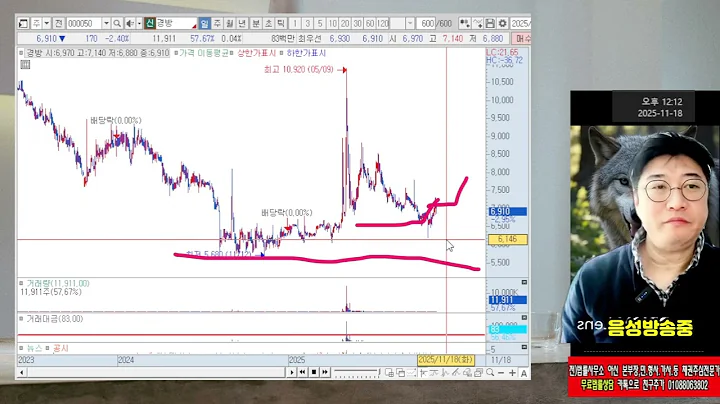Select interval 1 button

point(295,23)
